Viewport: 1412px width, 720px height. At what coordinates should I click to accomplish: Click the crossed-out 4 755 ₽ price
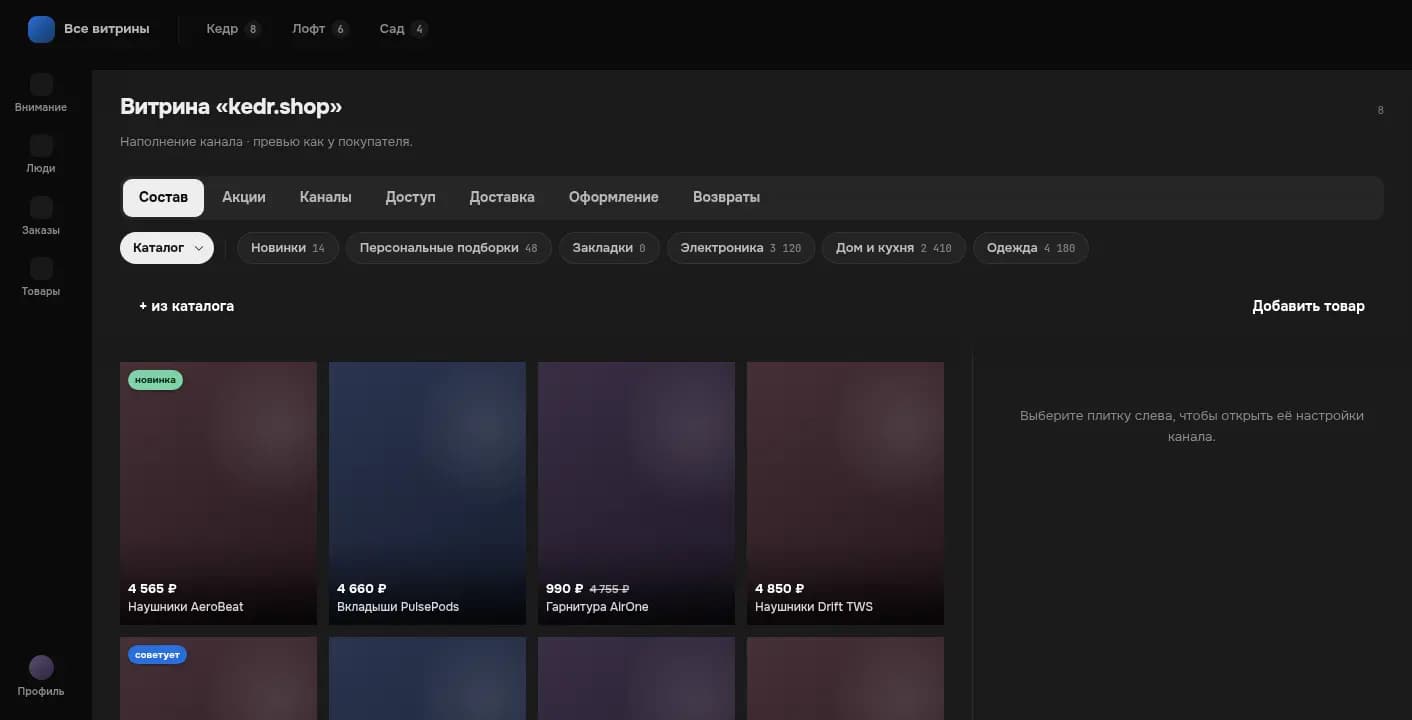tap(610, 589)
